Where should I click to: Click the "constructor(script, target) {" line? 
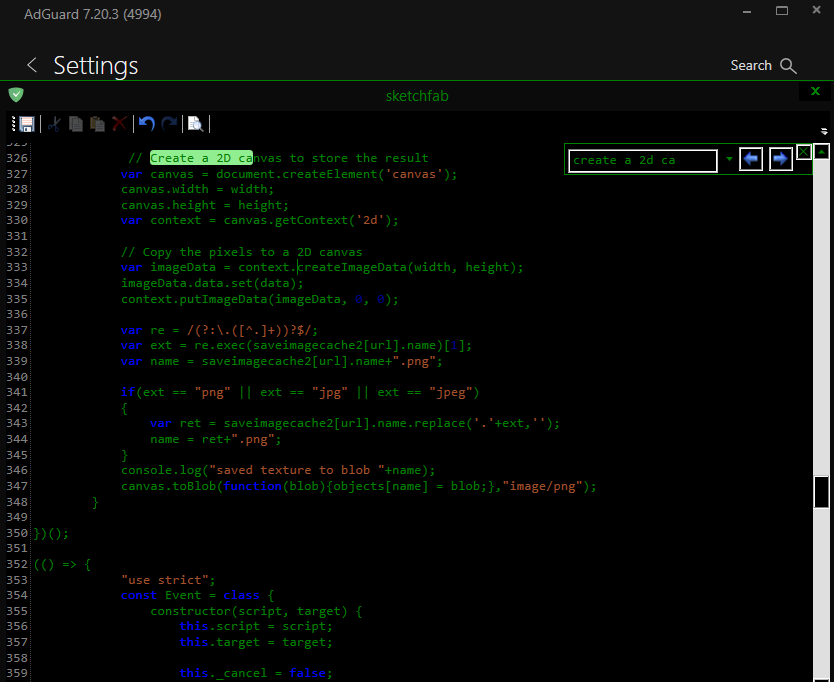[256, 611]
